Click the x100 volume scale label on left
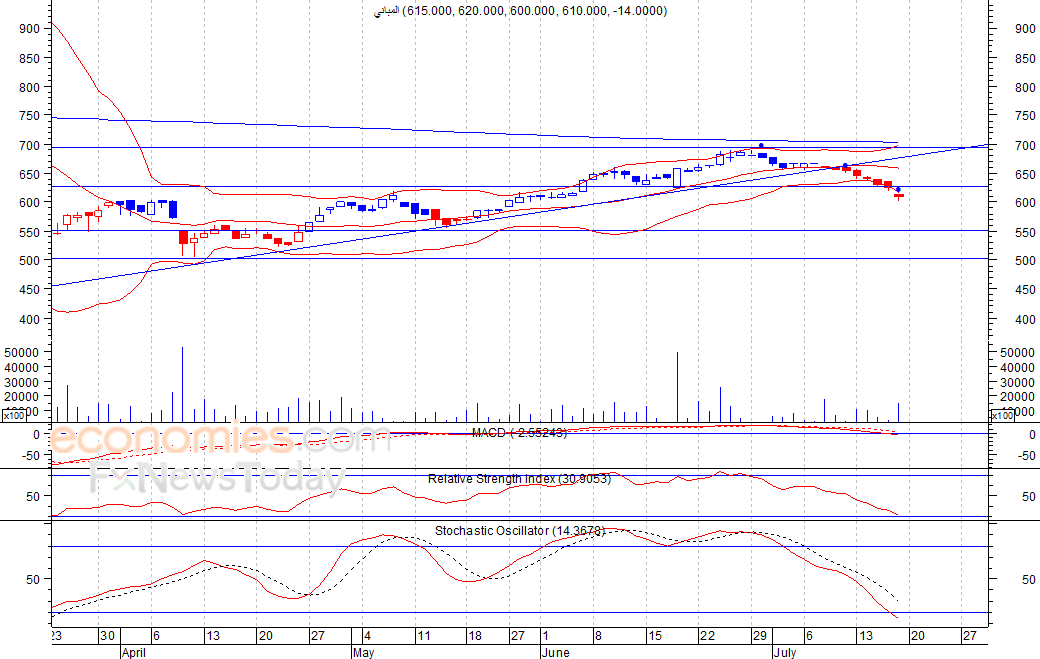Screen dimensions: 1040x659 coord(14,417)
